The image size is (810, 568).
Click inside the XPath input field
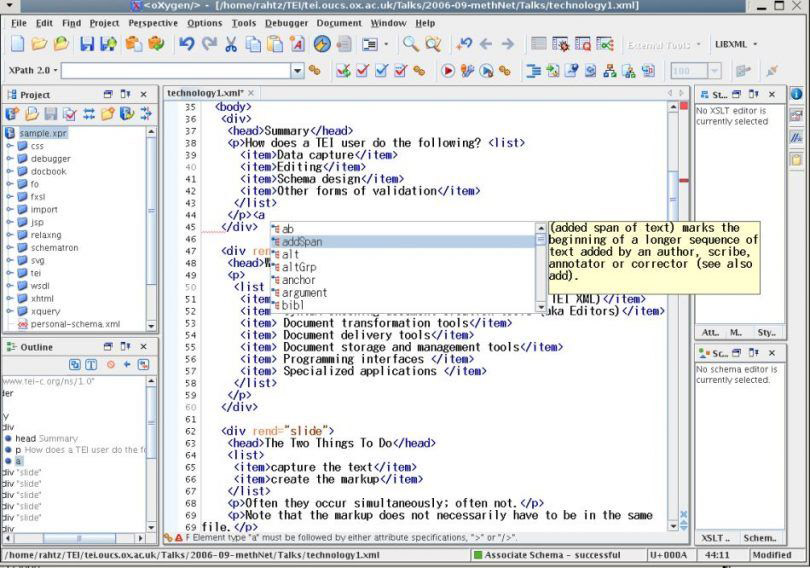(x=176, y=71)
